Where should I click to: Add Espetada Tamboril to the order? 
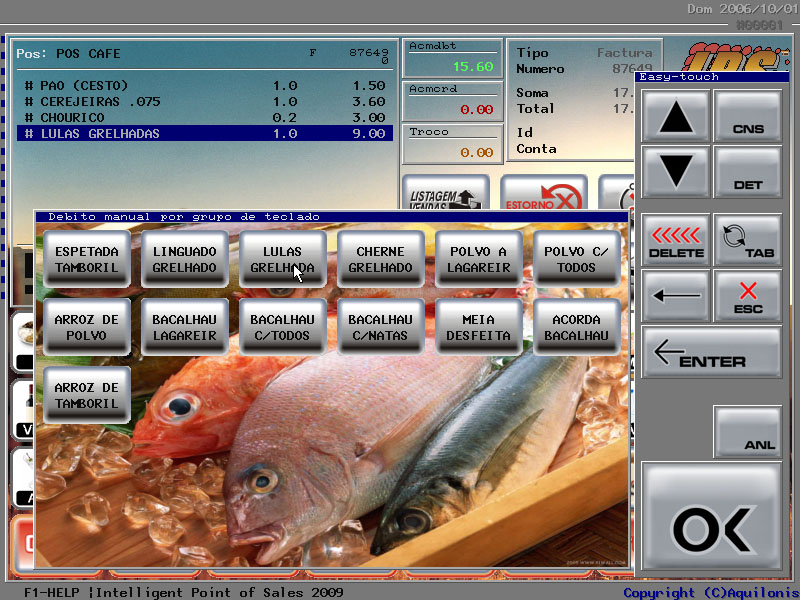pos(87,259)
